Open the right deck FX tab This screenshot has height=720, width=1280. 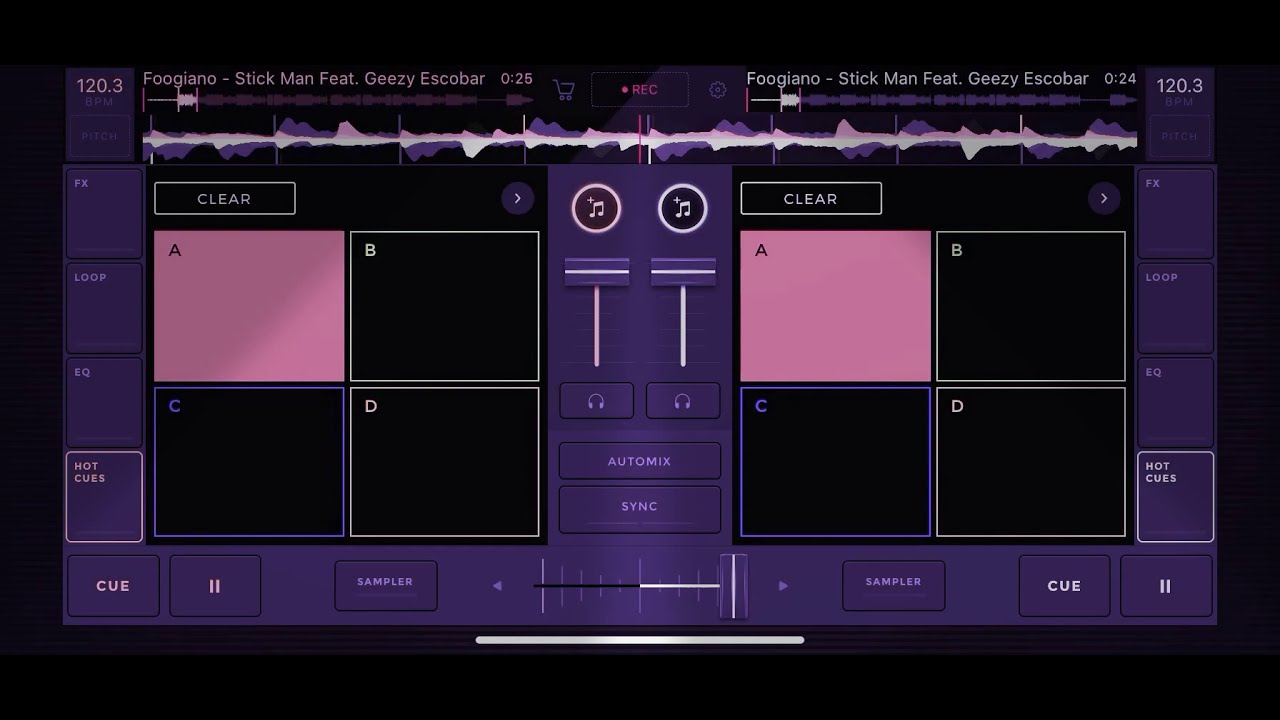(x=1176, y=213)
